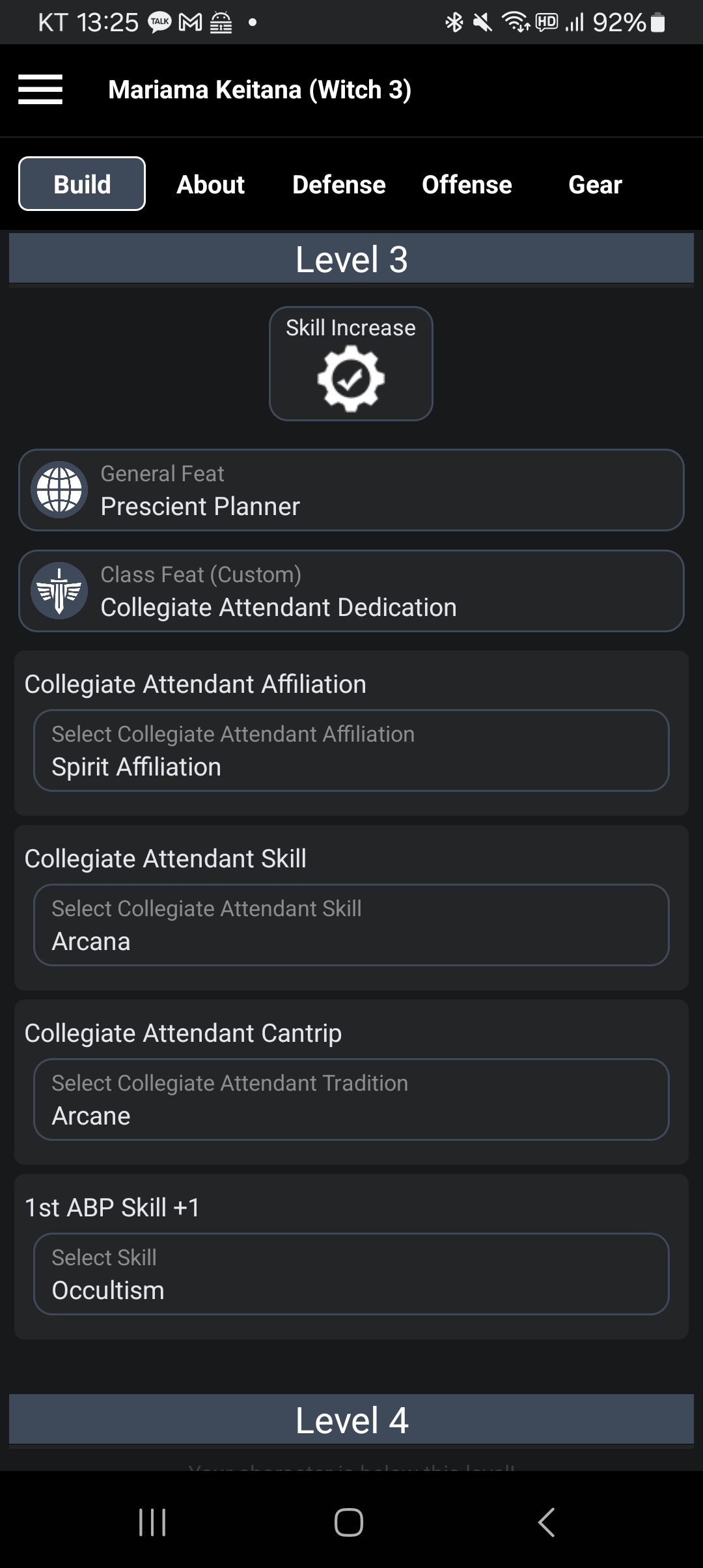
Task: Tap the General Feat globe icon
Action: pos(59,490)
